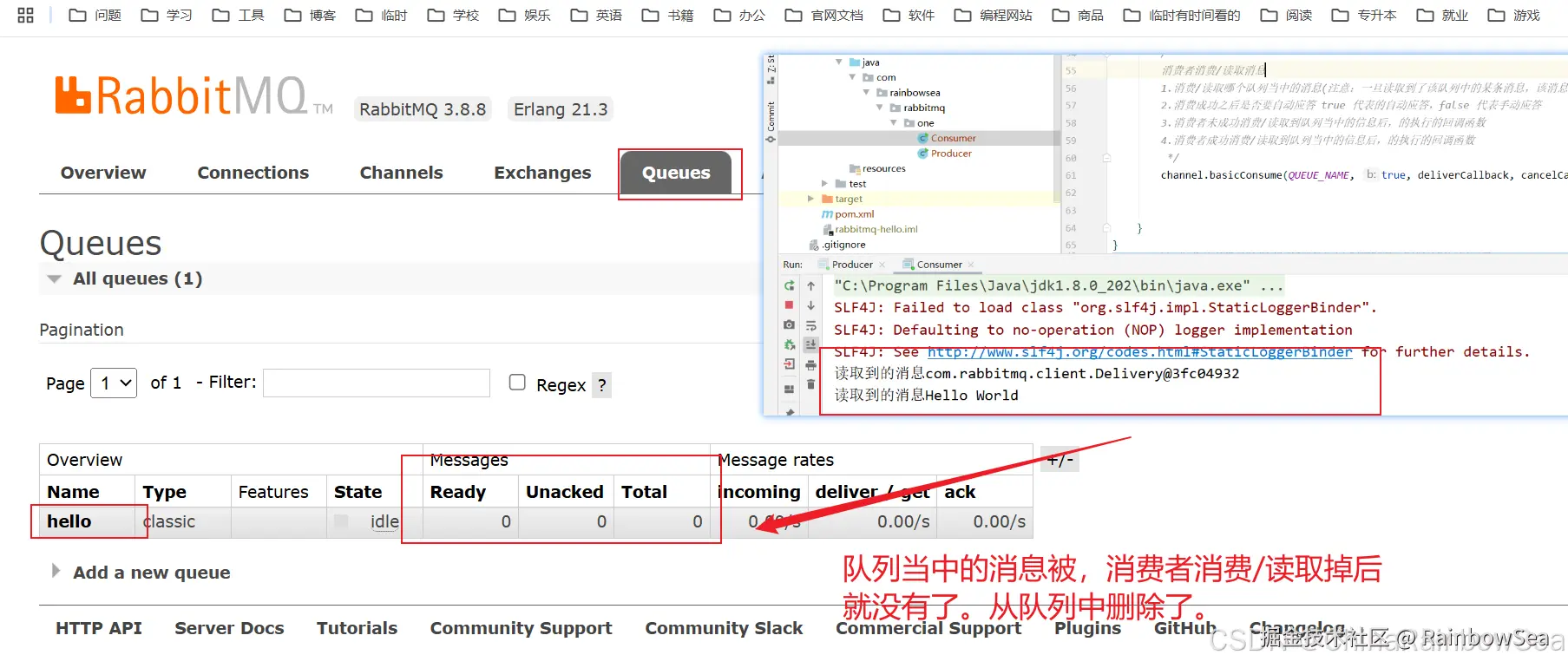This screenshot has width=1568, height=668.
Task: Expand the Add a new queue section
Action: (56, 571)
